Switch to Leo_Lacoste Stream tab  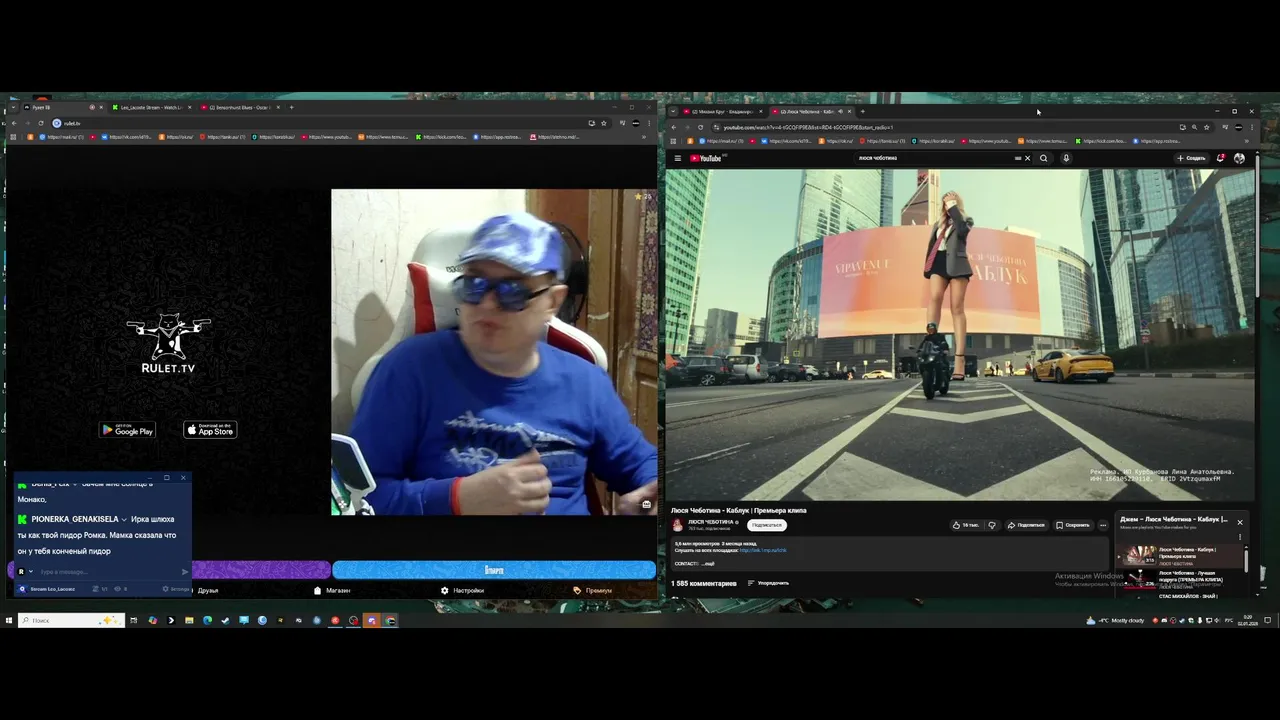coord(151,107)
